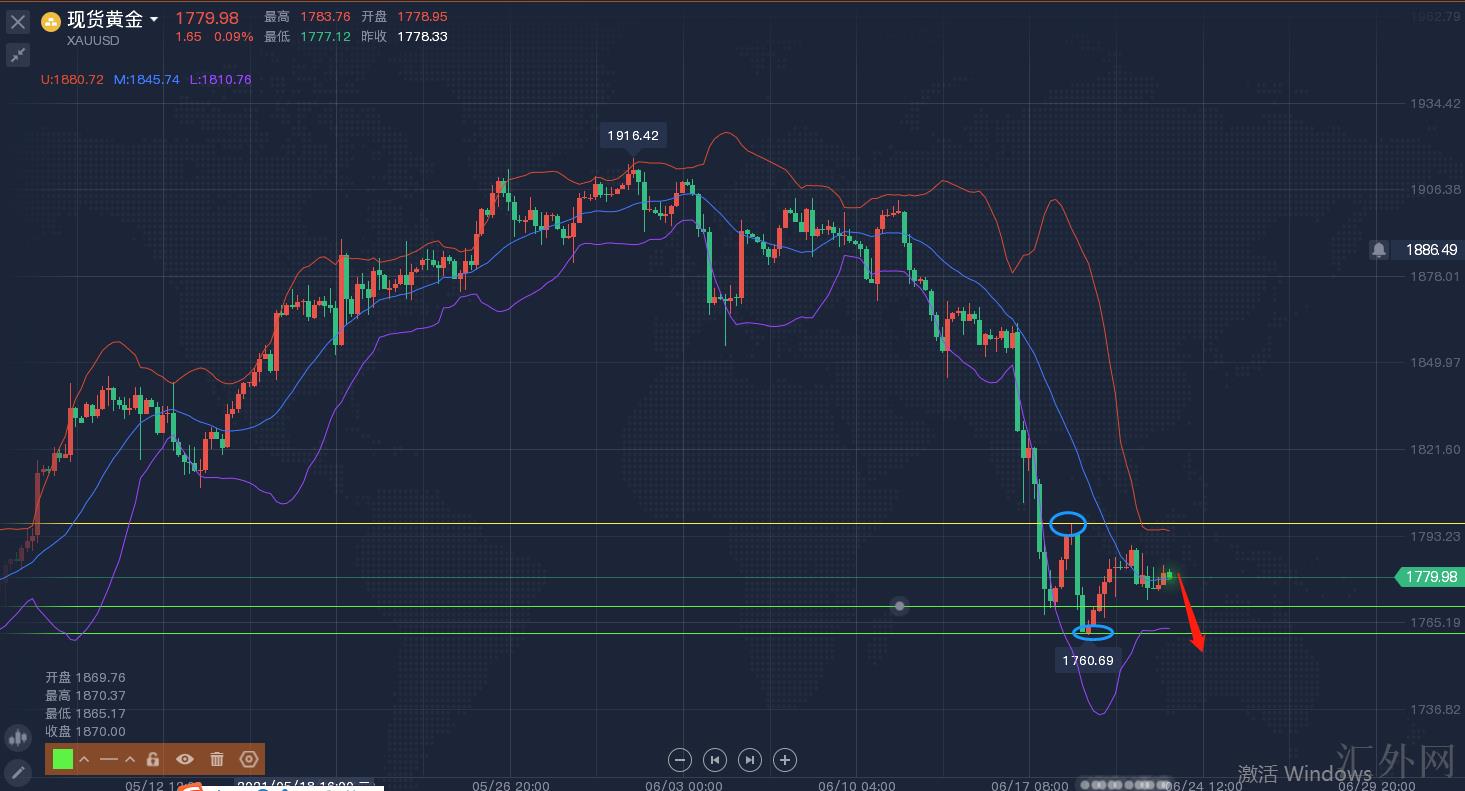1465x791 pixels.
Task: Click the 1760.69 low price label
Action: [1088, 660]
